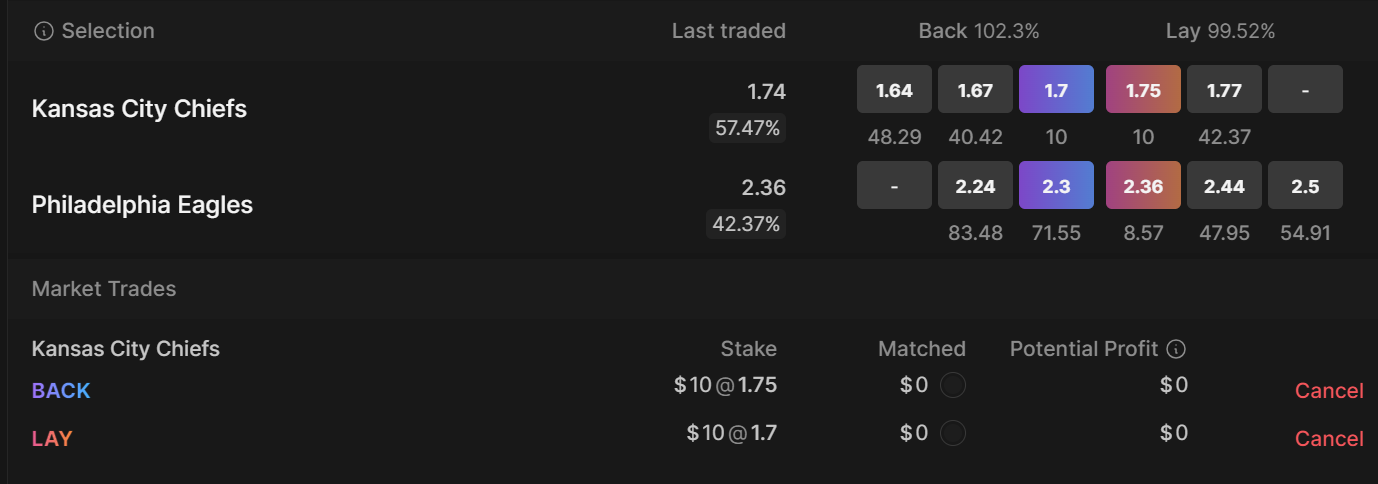This screenshot has height=484, width=1378.
Task: Cancel the LAY bet on Chiefs
Action: [x=1328, y=439]
